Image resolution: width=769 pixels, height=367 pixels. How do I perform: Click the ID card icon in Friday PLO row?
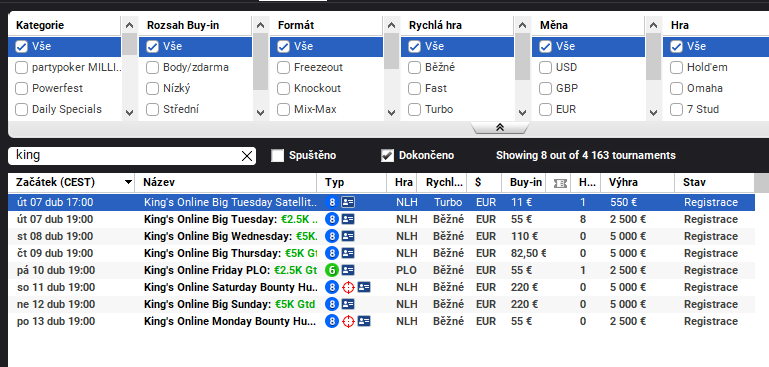348,270
